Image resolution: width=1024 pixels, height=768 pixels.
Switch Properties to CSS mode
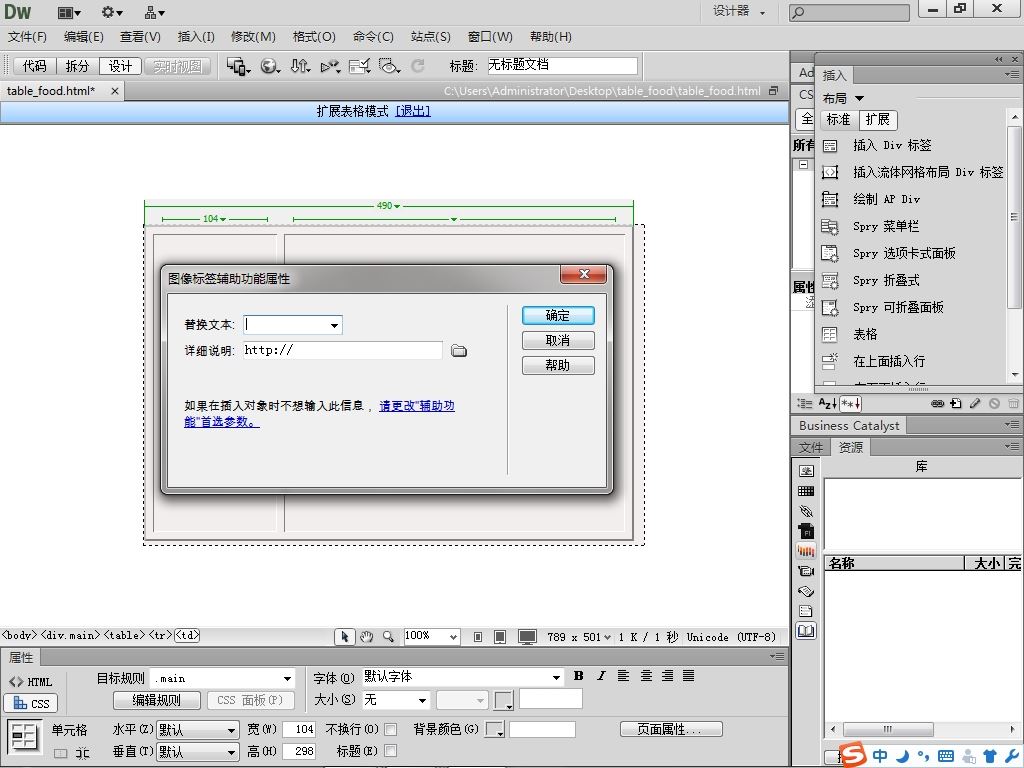31,703
